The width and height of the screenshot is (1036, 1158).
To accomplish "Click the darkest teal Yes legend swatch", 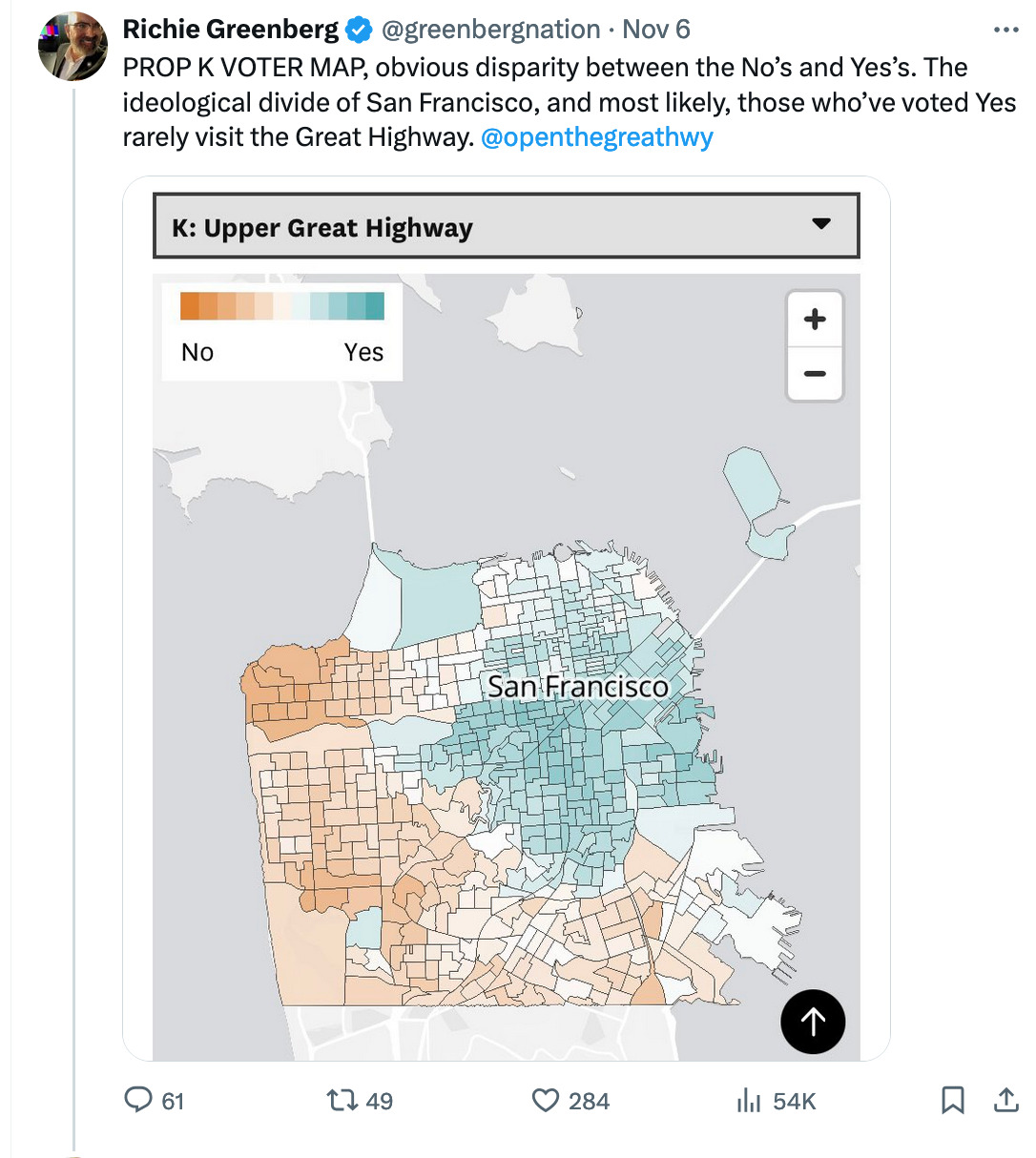I will (375, 306).
